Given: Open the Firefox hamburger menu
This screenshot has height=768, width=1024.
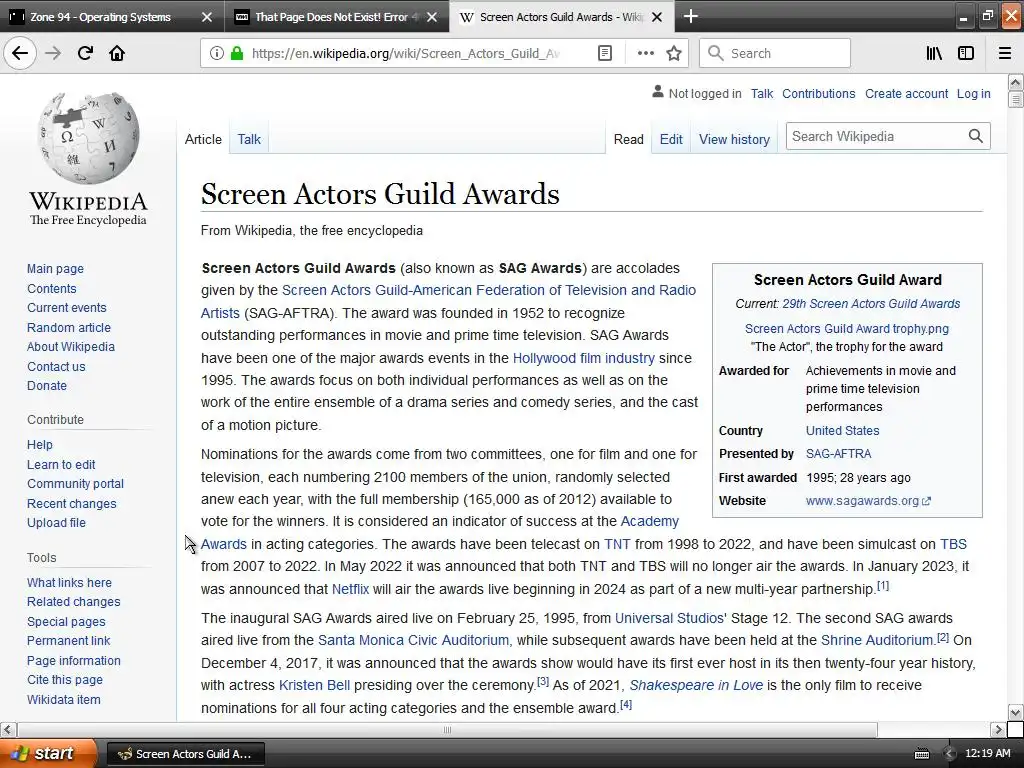Looking at the screenshot, I should click(1005, 53).
